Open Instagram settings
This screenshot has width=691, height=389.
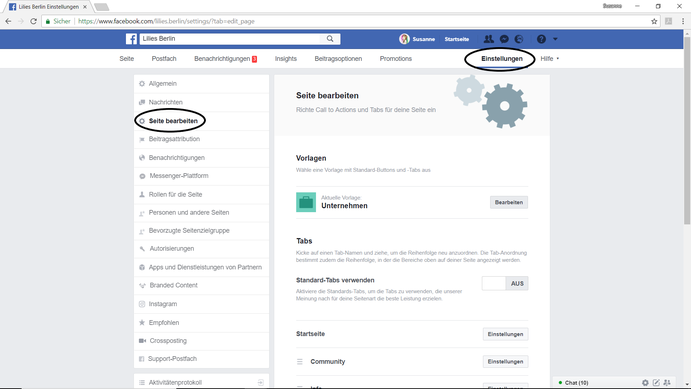201,304
